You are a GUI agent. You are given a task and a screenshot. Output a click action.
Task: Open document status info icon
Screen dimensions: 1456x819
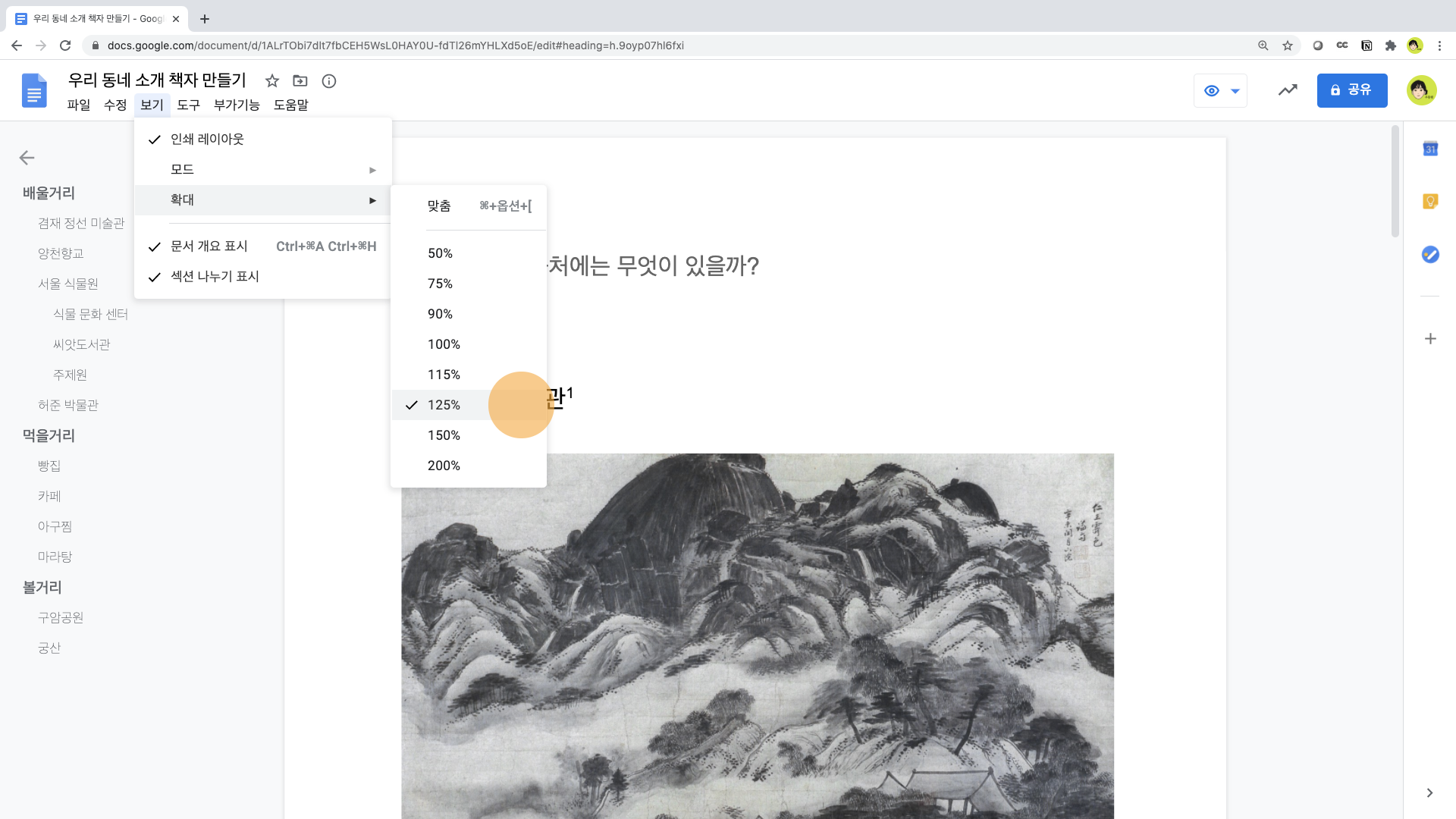(329, 81)
